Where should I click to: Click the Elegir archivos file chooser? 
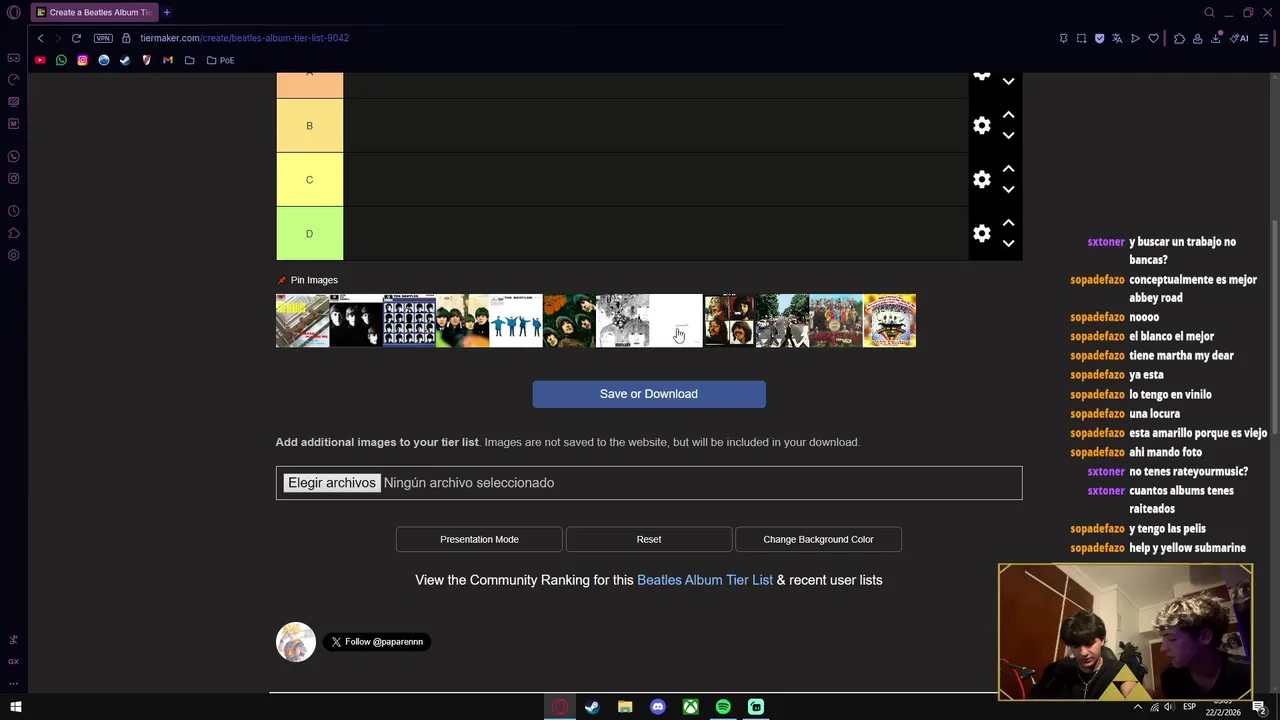pyautogui.click(x=331, y=483)
